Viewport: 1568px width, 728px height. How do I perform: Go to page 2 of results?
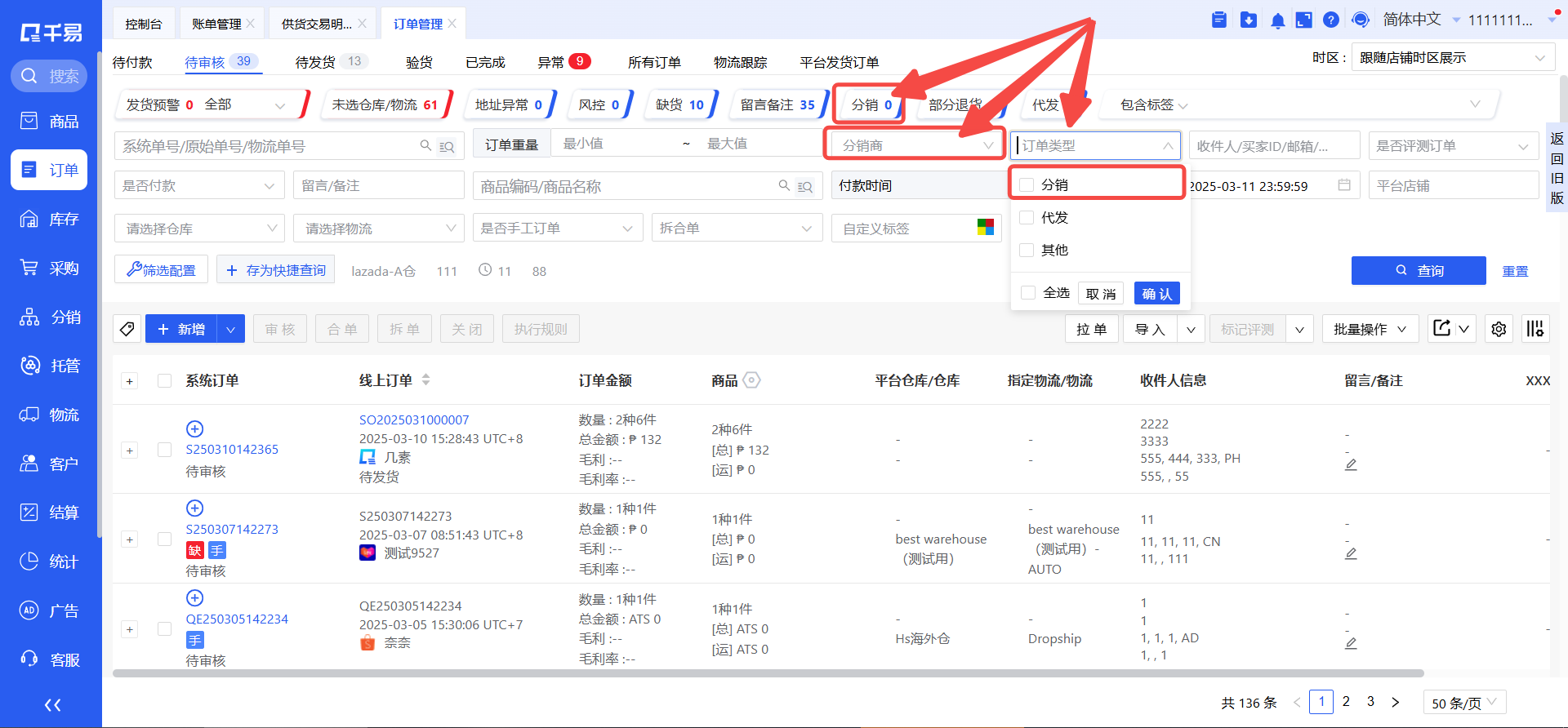coord(1346,702)
